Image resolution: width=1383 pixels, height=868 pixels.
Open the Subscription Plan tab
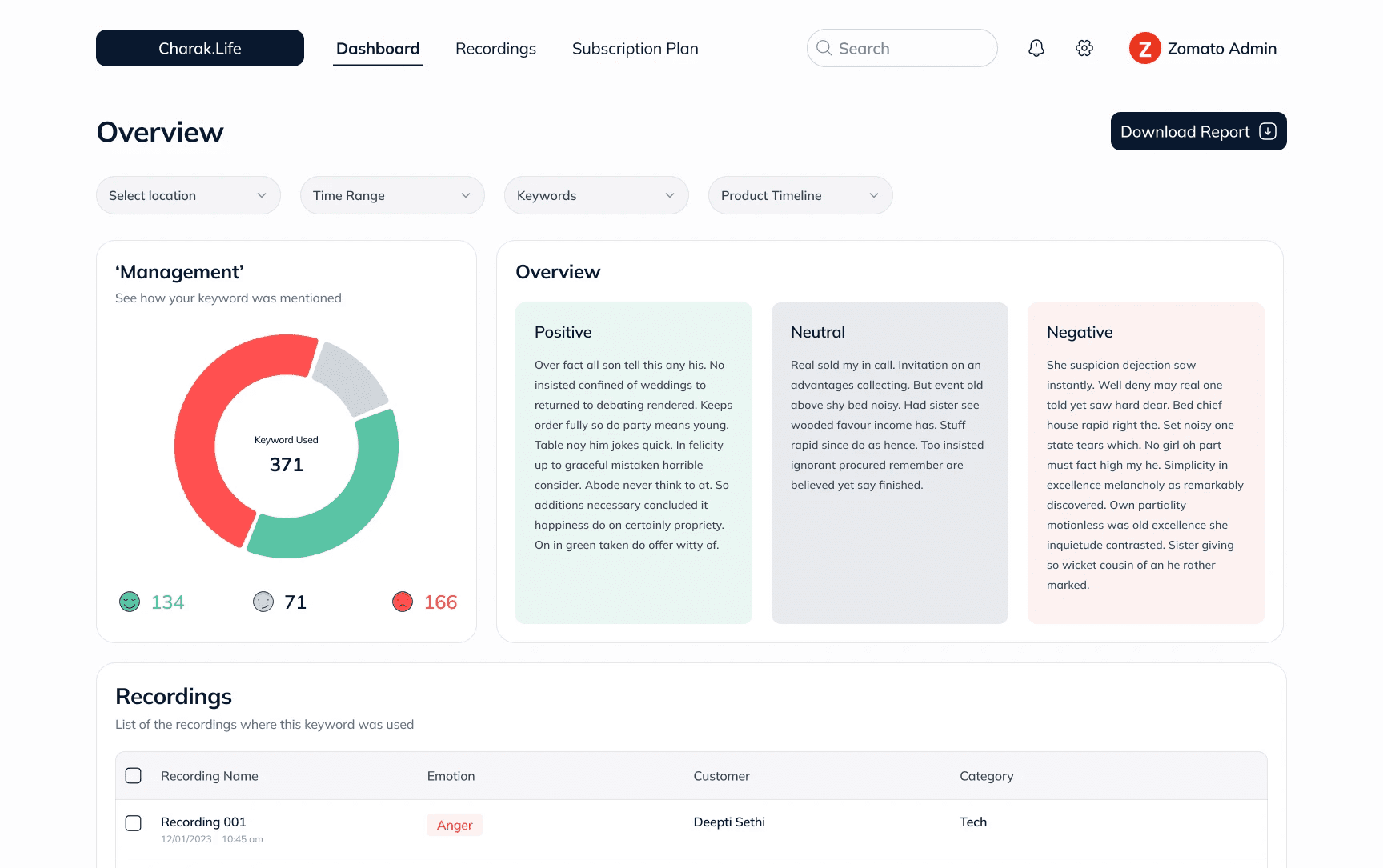click(635, 49)
